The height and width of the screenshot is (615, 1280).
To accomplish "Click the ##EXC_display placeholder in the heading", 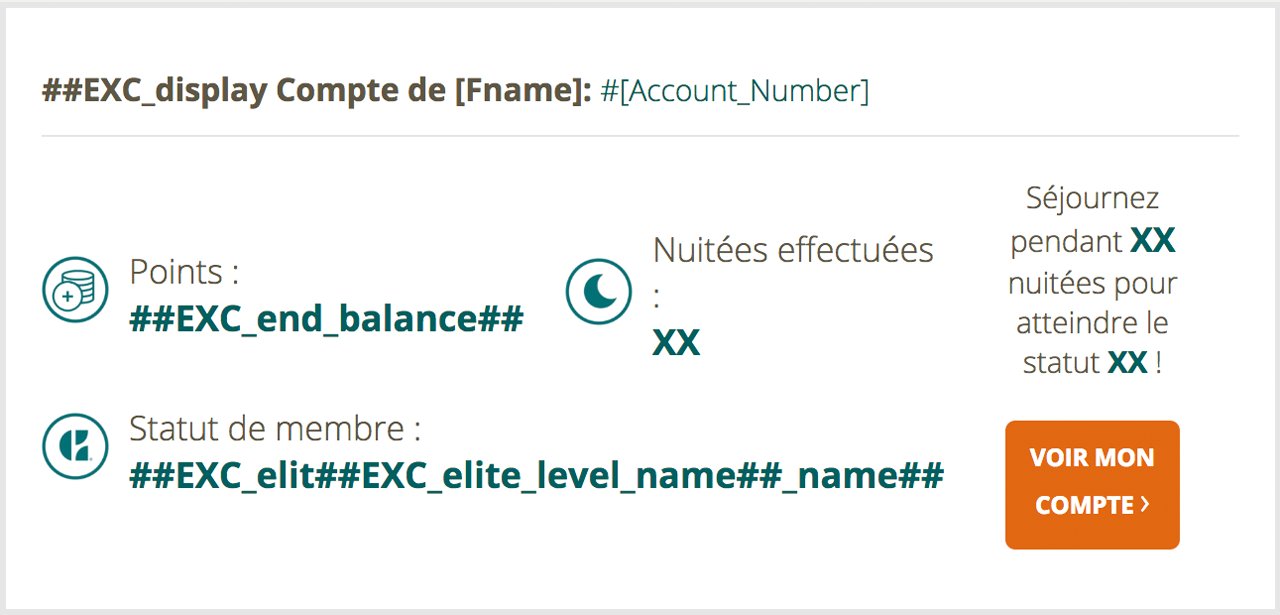I will pos(154,91).
